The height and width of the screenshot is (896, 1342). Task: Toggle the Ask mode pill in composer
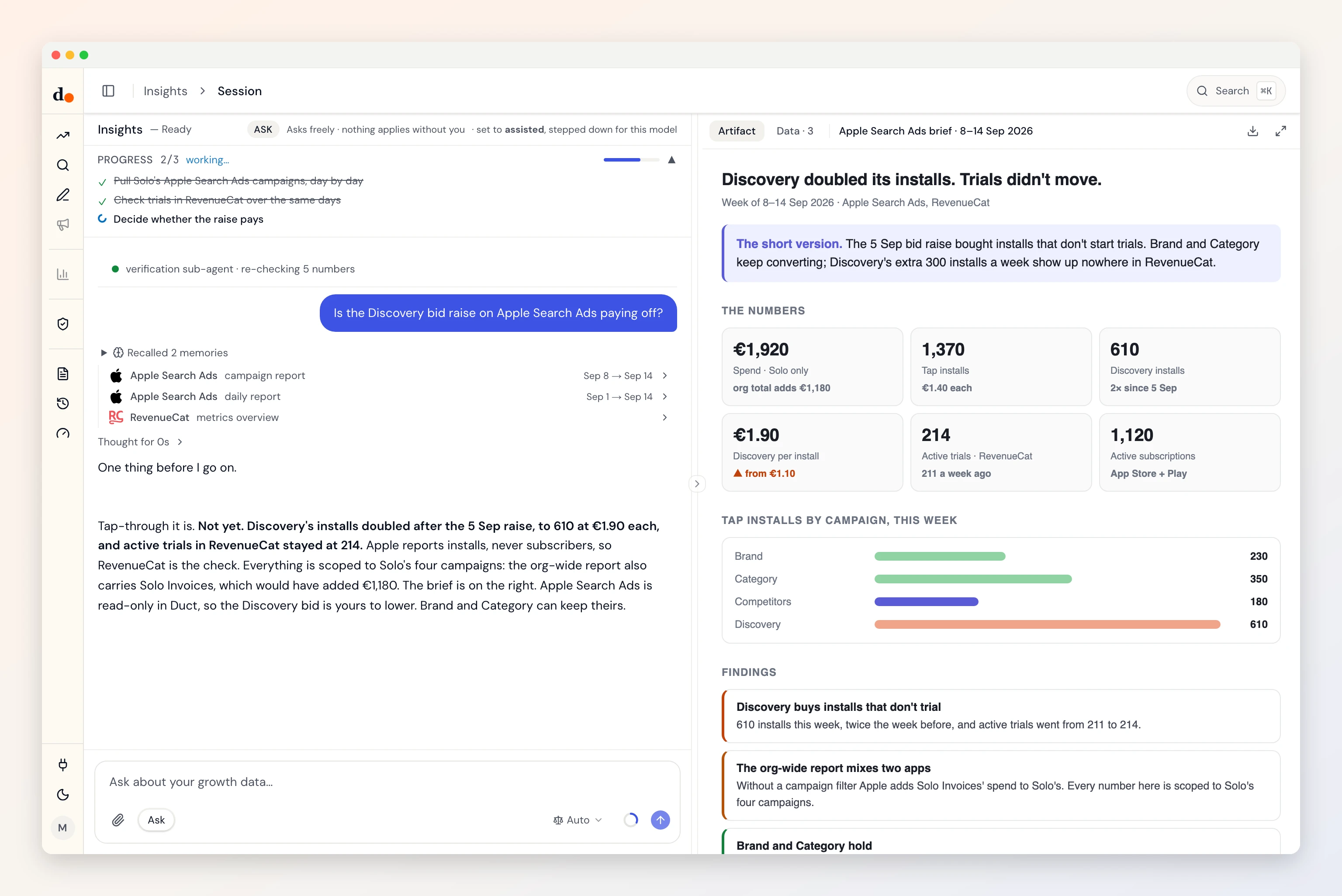coord(156,820)
